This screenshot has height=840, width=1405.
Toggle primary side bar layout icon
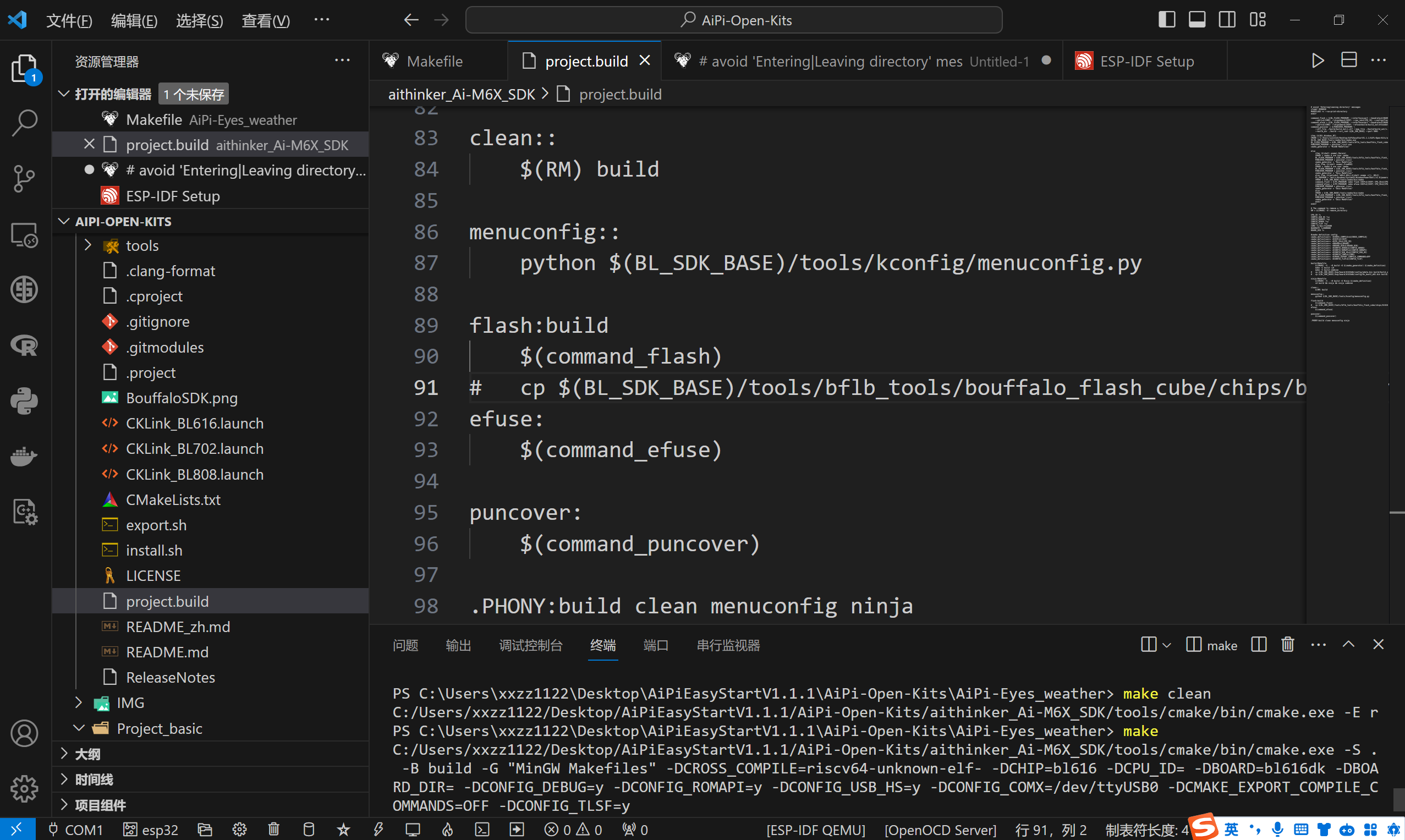coord(1167,20)
